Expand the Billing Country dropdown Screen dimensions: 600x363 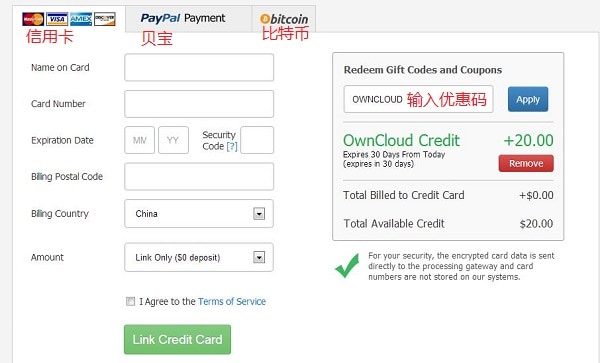[x=199, y=213]
